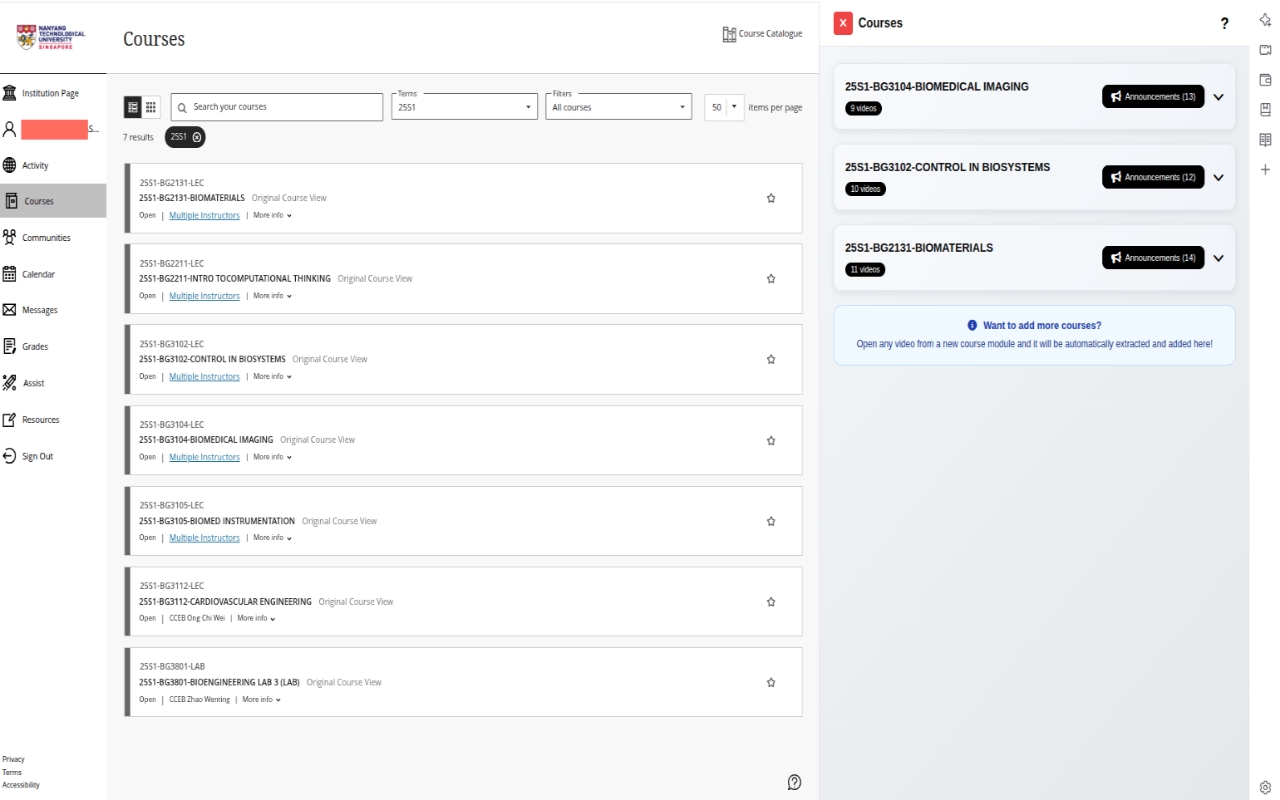This screenshot has height=800, width=1280.
Task: Open 25S1-BG2211-INTRO TO COMPUTATIONAL THINKING course
Action: (235, 279)
